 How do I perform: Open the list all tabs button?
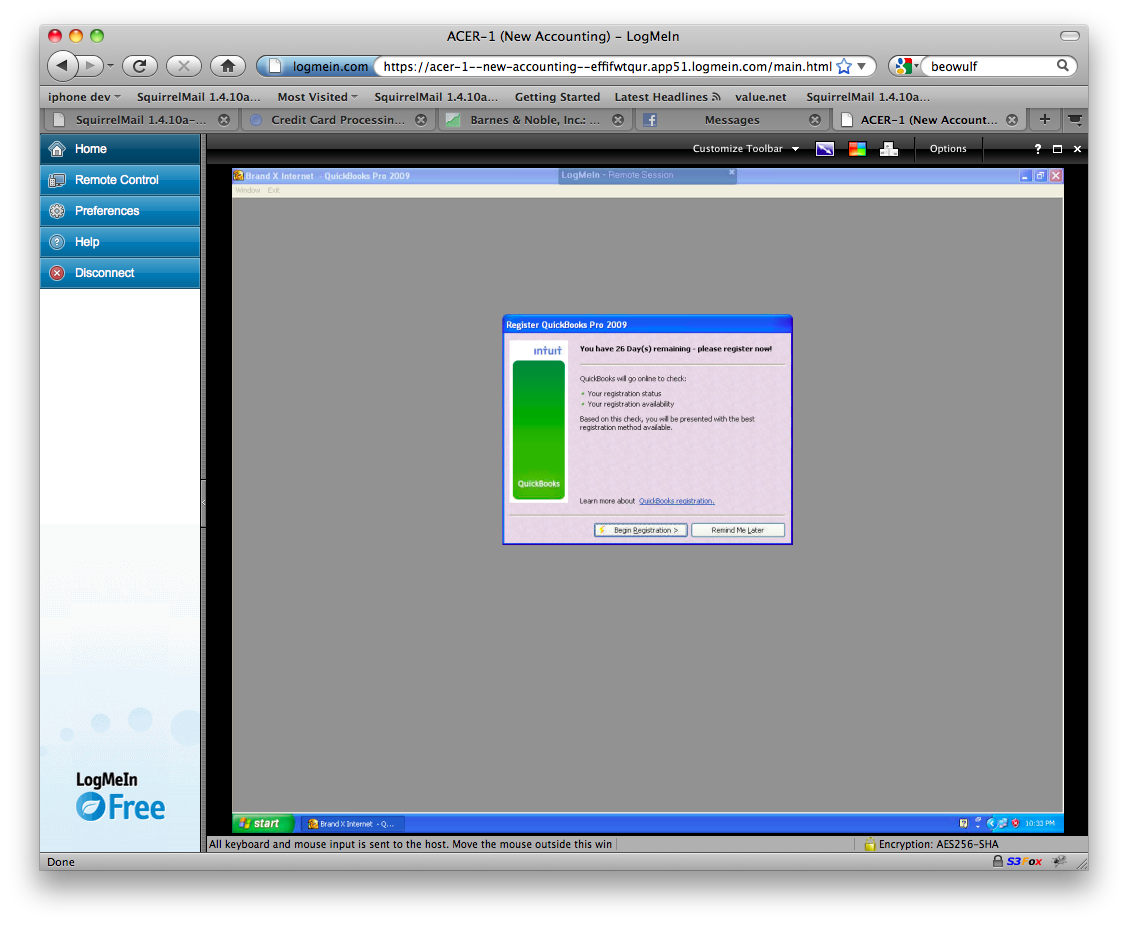pyautogui.click(x=1075, y=120)
